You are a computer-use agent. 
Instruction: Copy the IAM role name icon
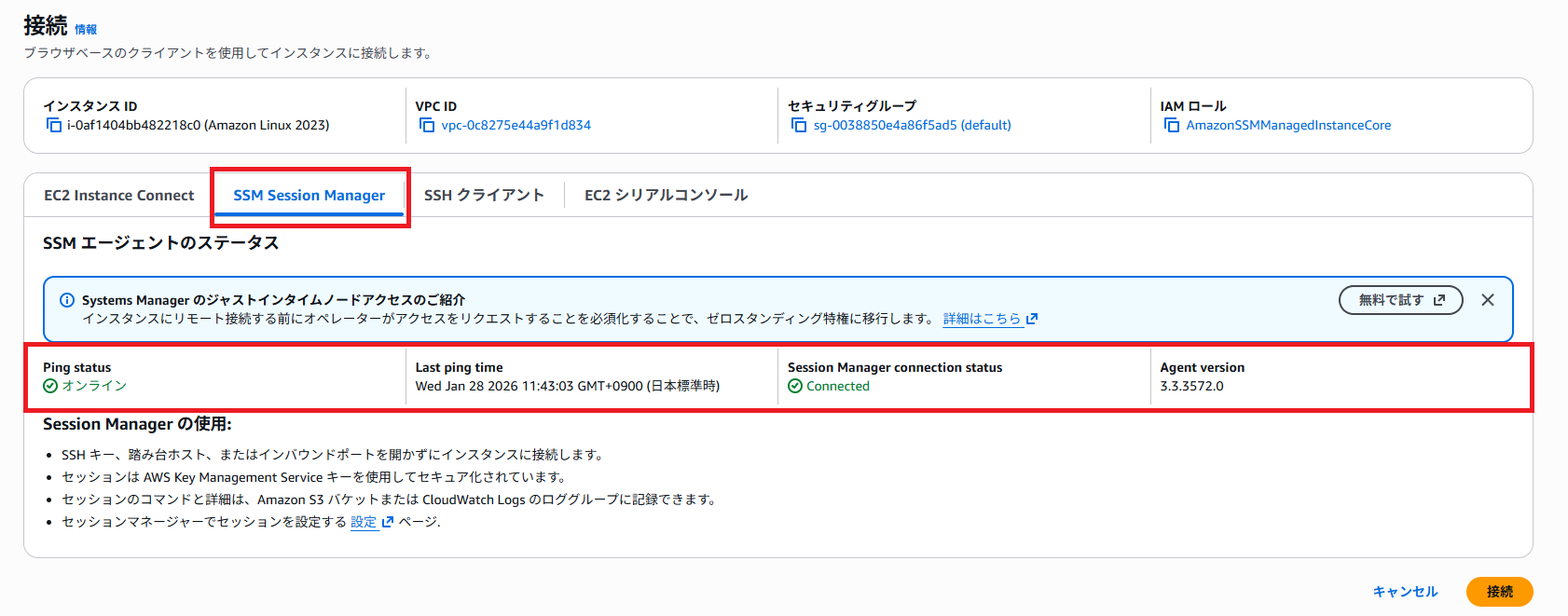tap(1172, 125)
